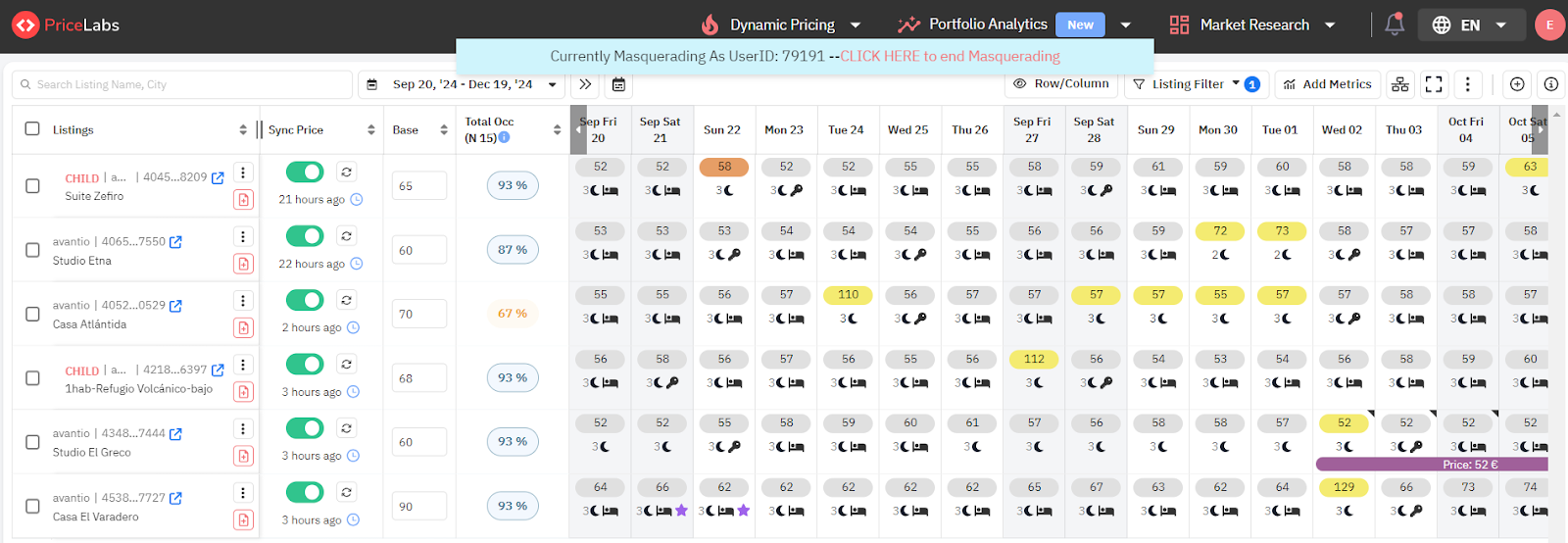This screenshot has width=1568, height=543.
Task: Open external link for Studio El Greco
Action: (175, 433)
